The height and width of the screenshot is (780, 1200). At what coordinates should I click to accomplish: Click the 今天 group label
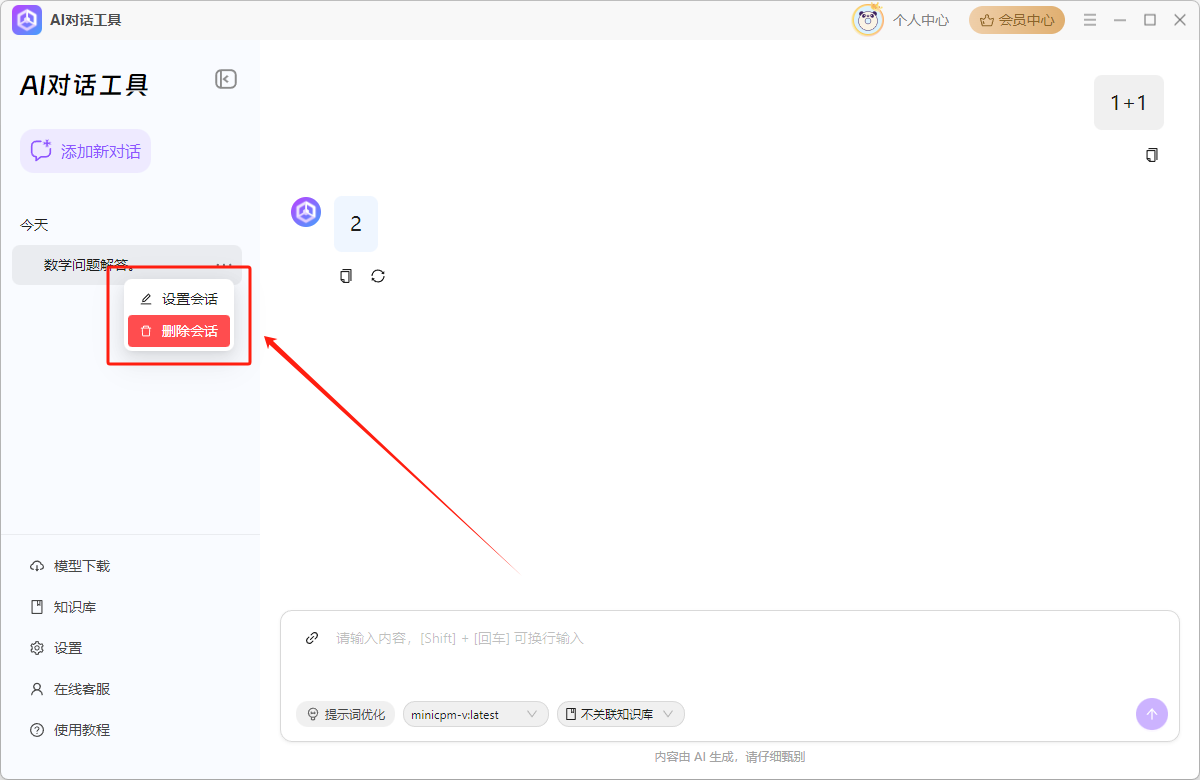34,225
